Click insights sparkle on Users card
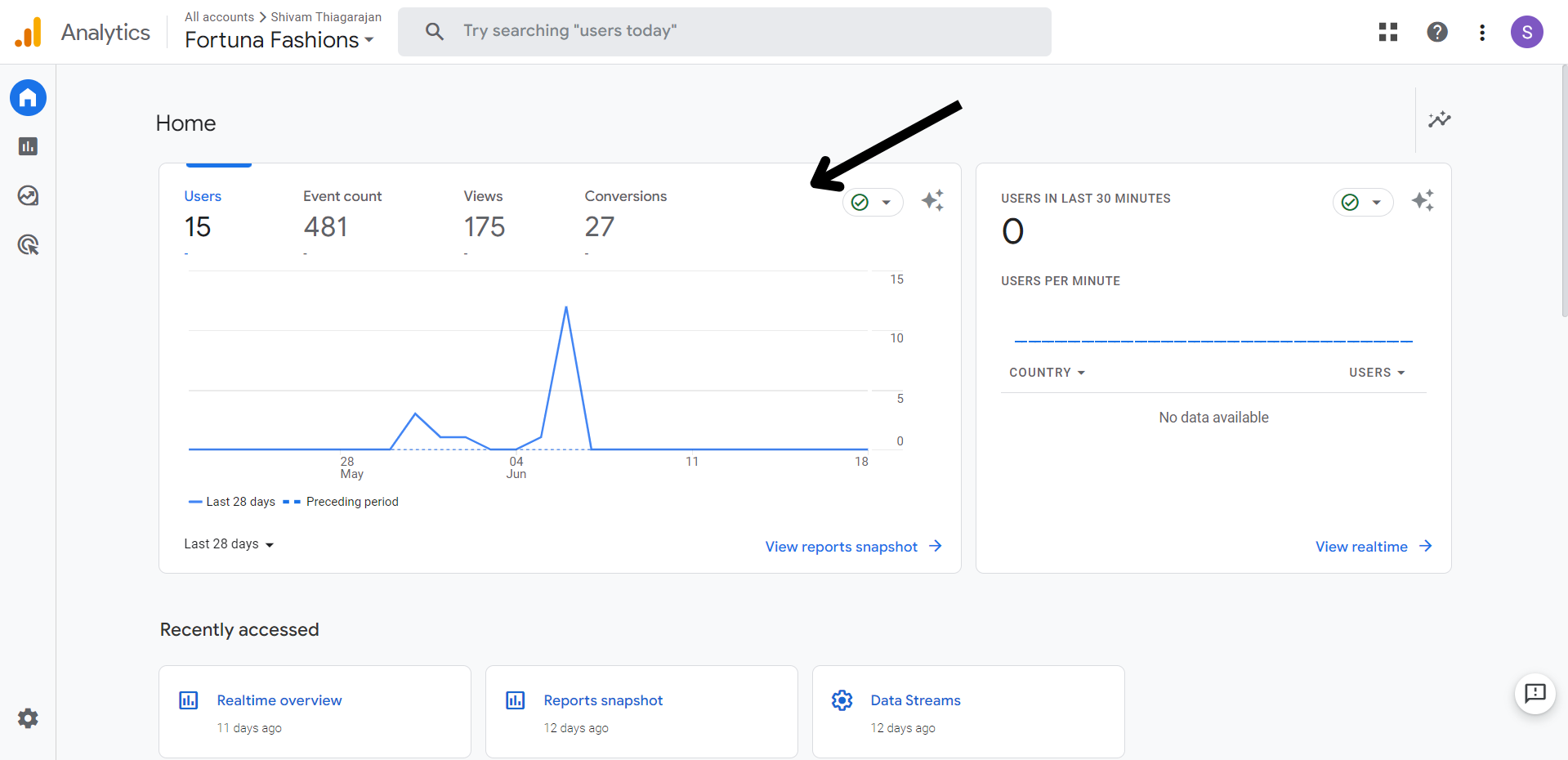The width and height of the screenshot is (1568, 760). point(932,200)
